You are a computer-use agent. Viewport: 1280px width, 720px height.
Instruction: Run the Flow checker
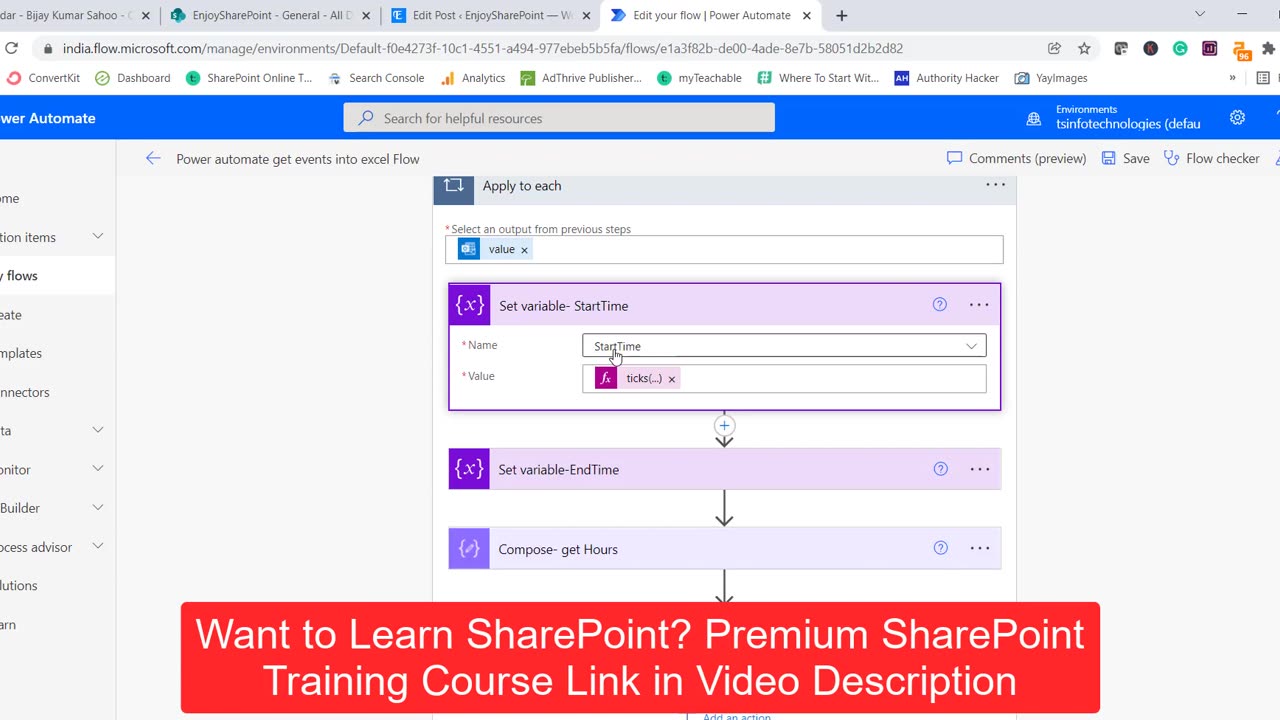point(1212,158)
